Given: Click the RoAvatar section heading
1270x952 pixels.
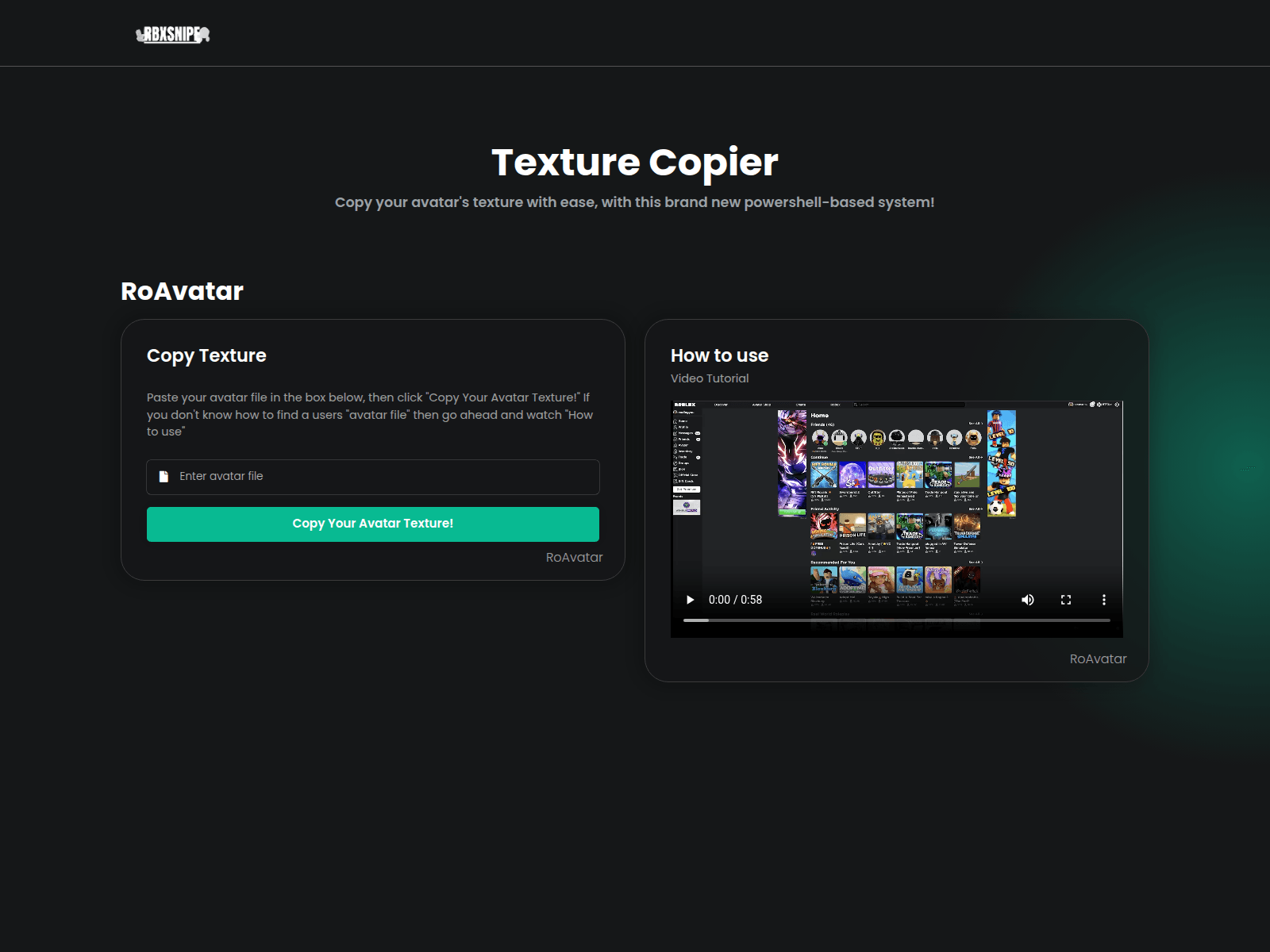Looking at the screenshot, I should 182,291.
